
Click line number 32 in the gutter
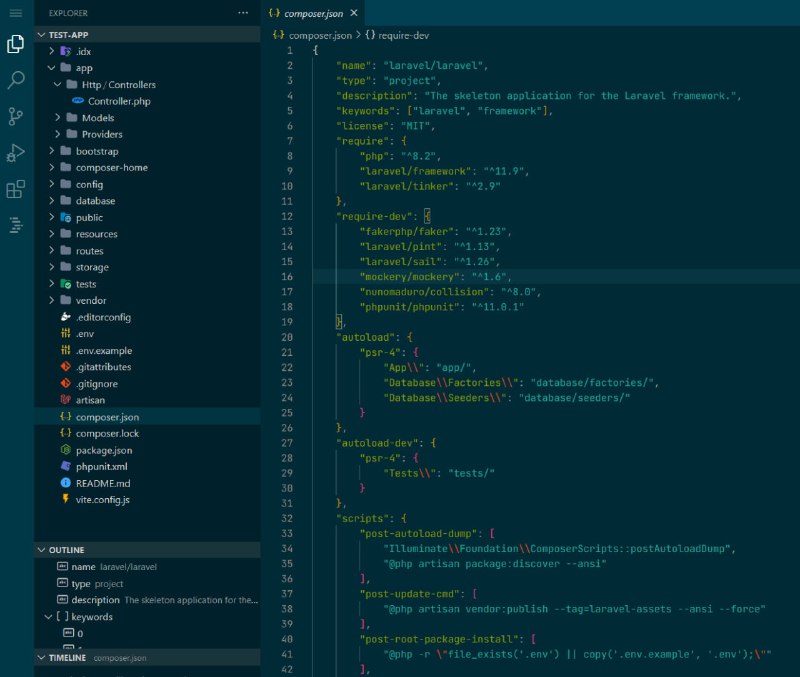pos(287,518)
